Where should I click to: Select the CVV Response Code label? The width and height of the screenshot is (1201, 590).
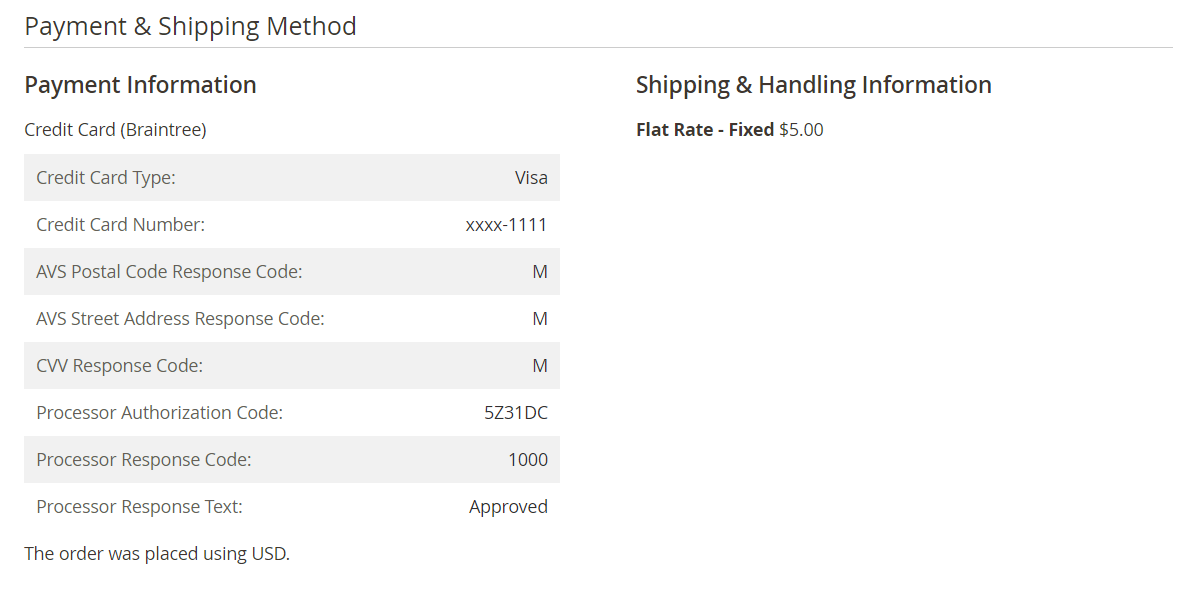pyautogui.click(x=119, y=366)
